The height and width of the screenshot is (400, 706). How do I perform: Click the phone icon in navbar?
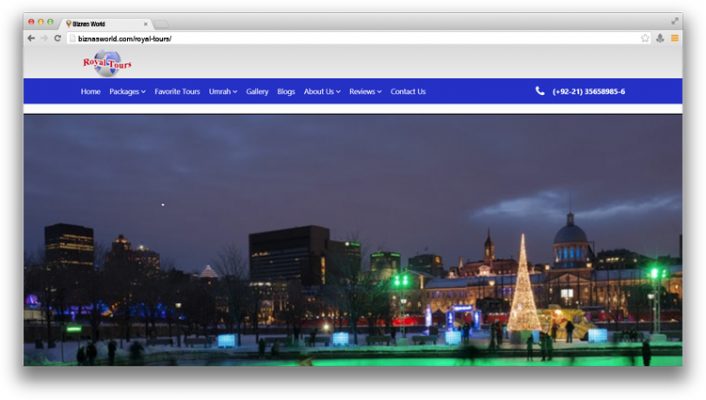click(x=540, y=91)
